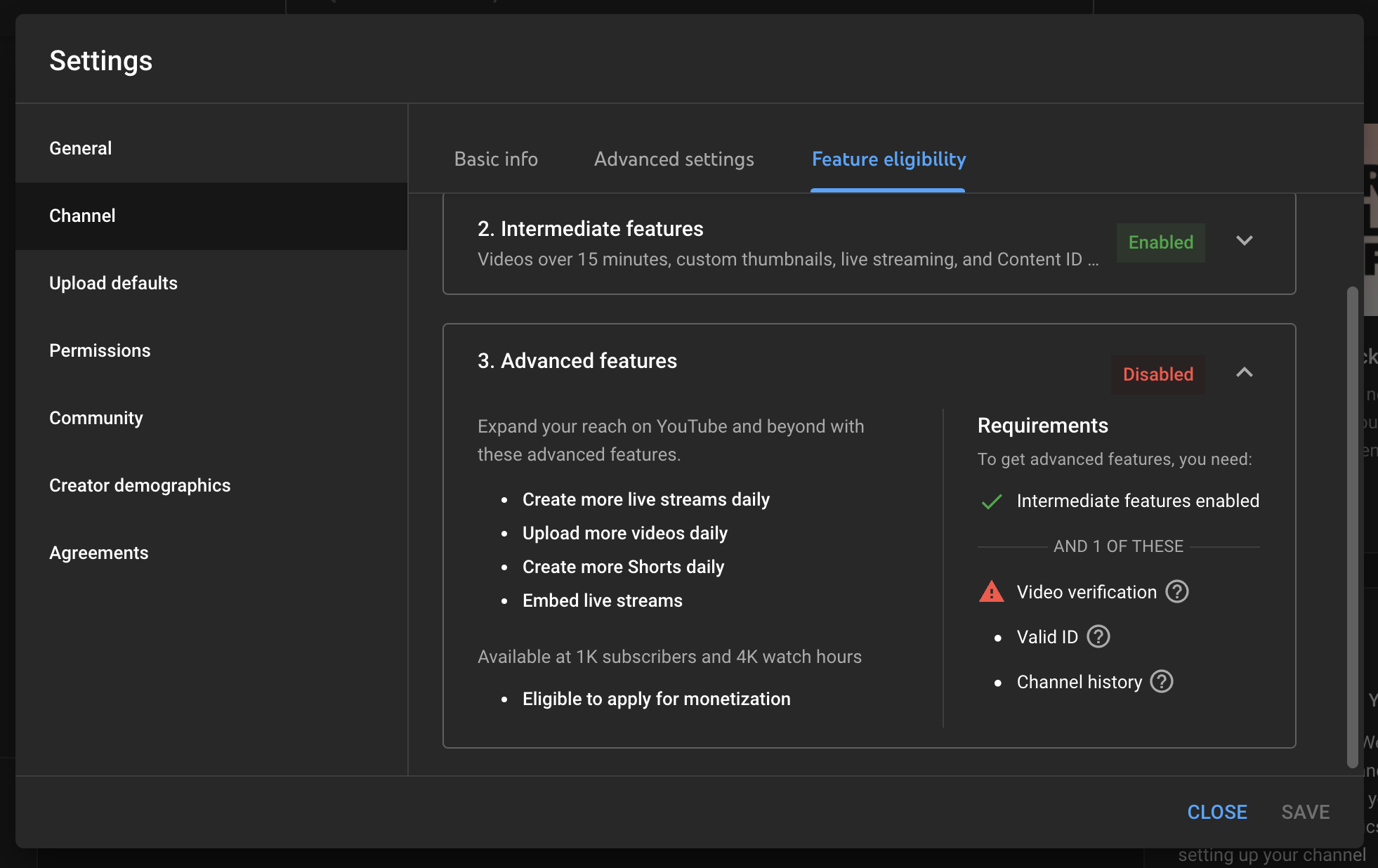The height and width of the screenshot is (868, 1378).
Task: Switch to the Advanced settings tab
Action: coord(674,159)
